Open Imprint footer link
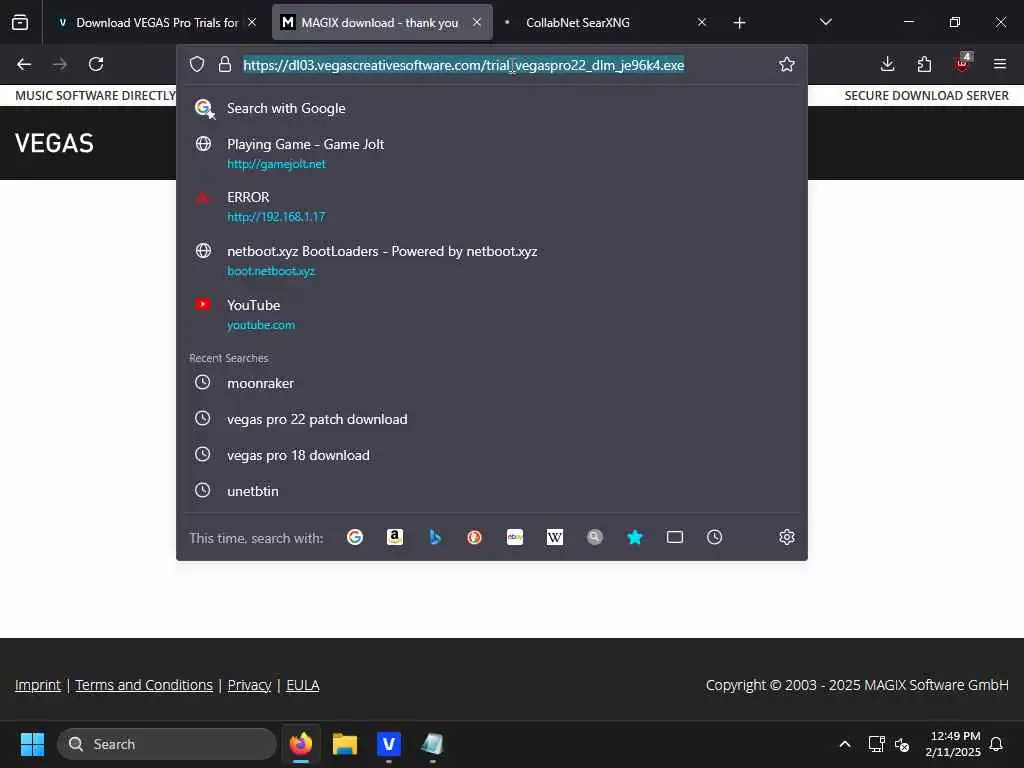1024x768 pixels. (x=38, y=685)
